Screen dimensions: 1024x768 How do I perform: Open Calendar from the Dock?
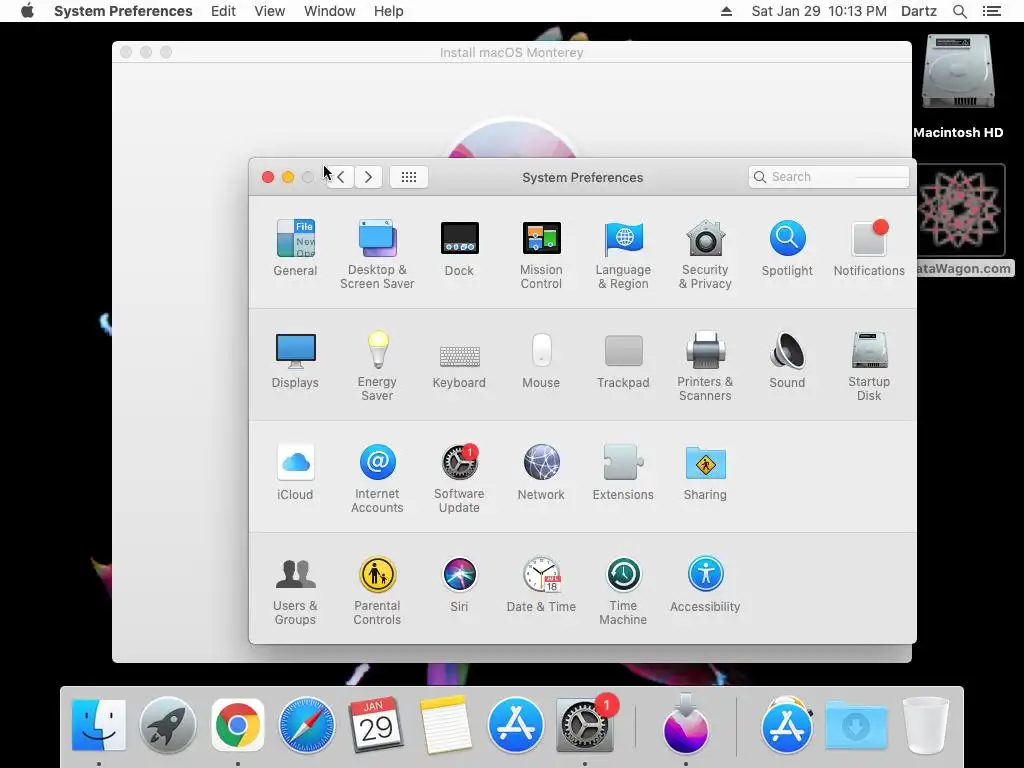pyautogui.click(x=376, y=725)
